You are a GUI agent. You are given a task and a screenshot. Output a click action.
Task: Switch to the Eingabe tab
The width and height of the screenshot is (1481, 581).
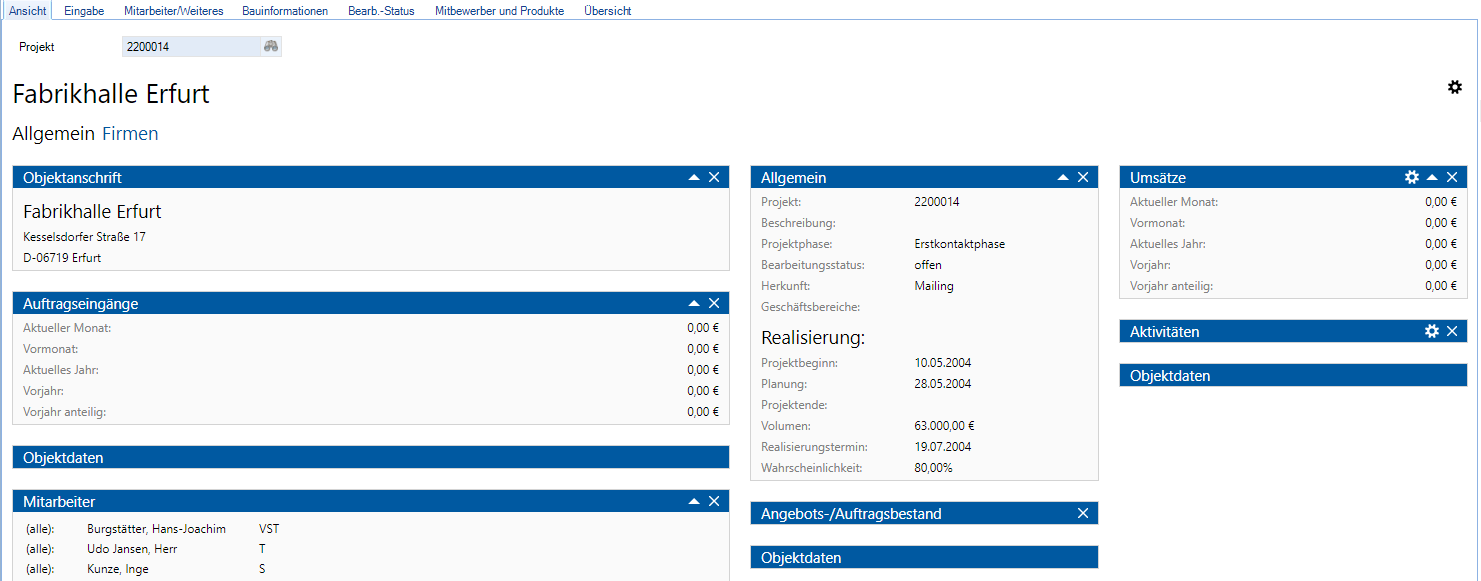click(84, 11)
